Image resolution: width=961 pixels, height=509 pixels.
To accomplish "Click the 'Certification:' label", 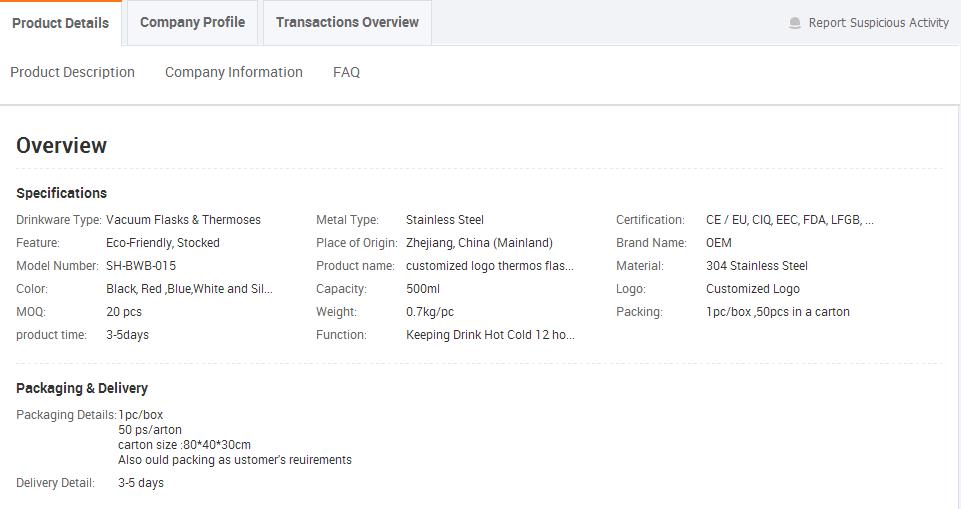I will [650, 220].
